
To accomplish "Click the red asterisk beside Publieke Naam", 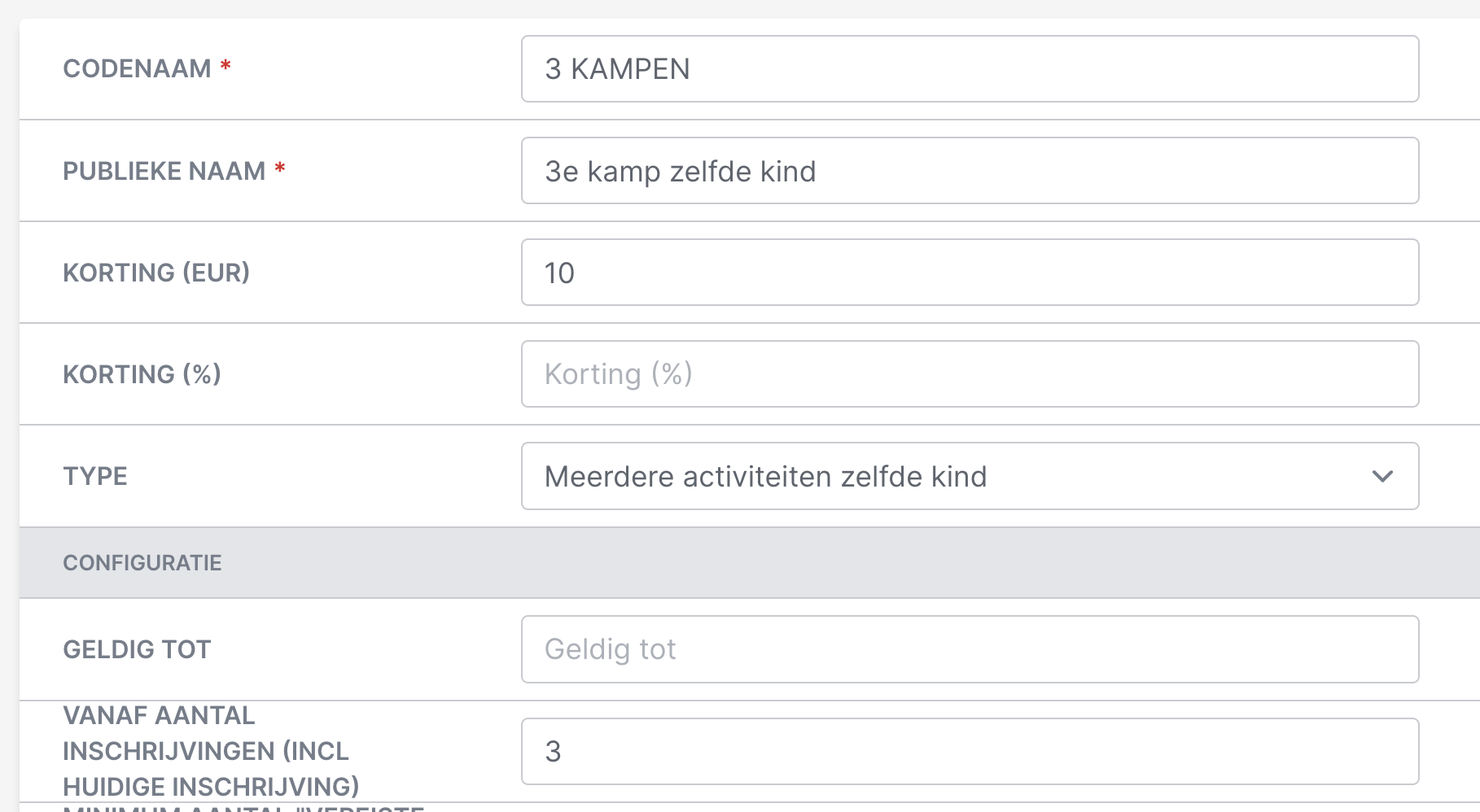I will pos(280,168).
